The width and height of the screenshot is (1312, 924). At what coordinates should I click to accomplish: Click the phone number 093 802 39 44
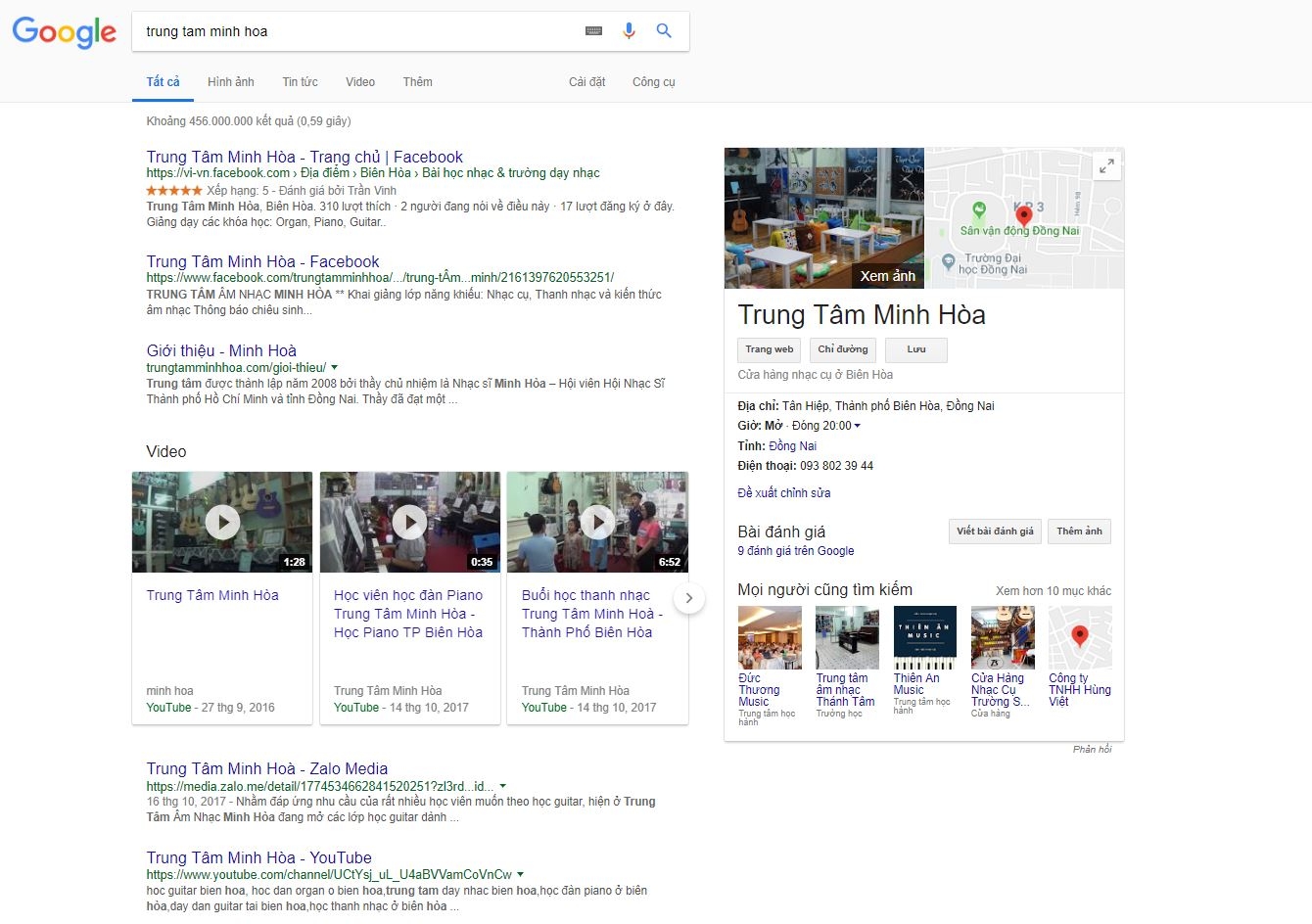[836, 466]
